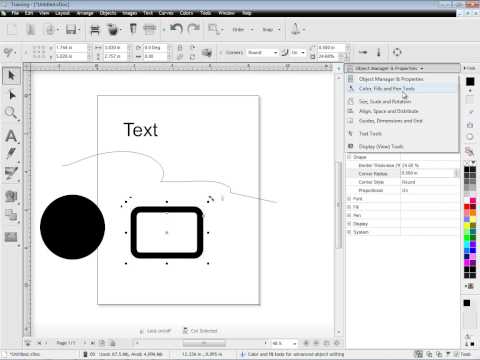Click the Lock on/off button
The image size is (480, 360).
[x=155, y=331]
